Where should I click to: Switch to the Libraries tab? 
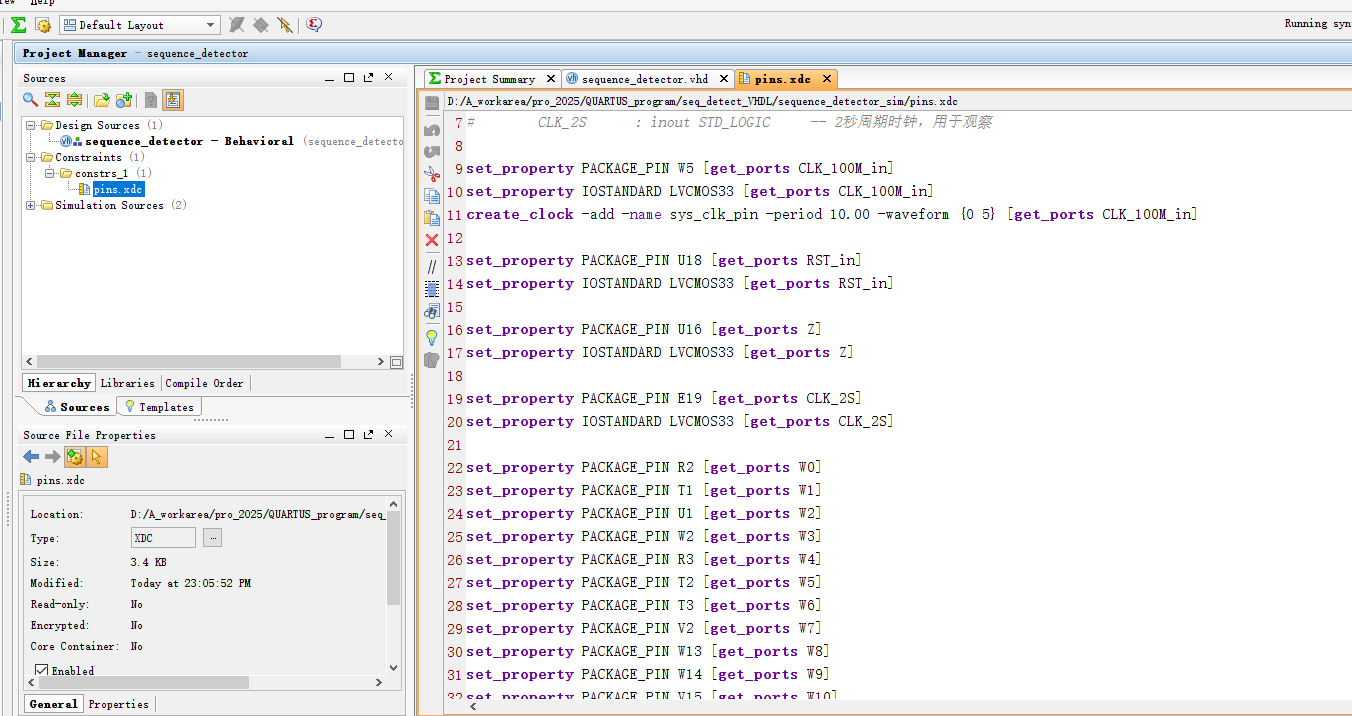[128, 383]
